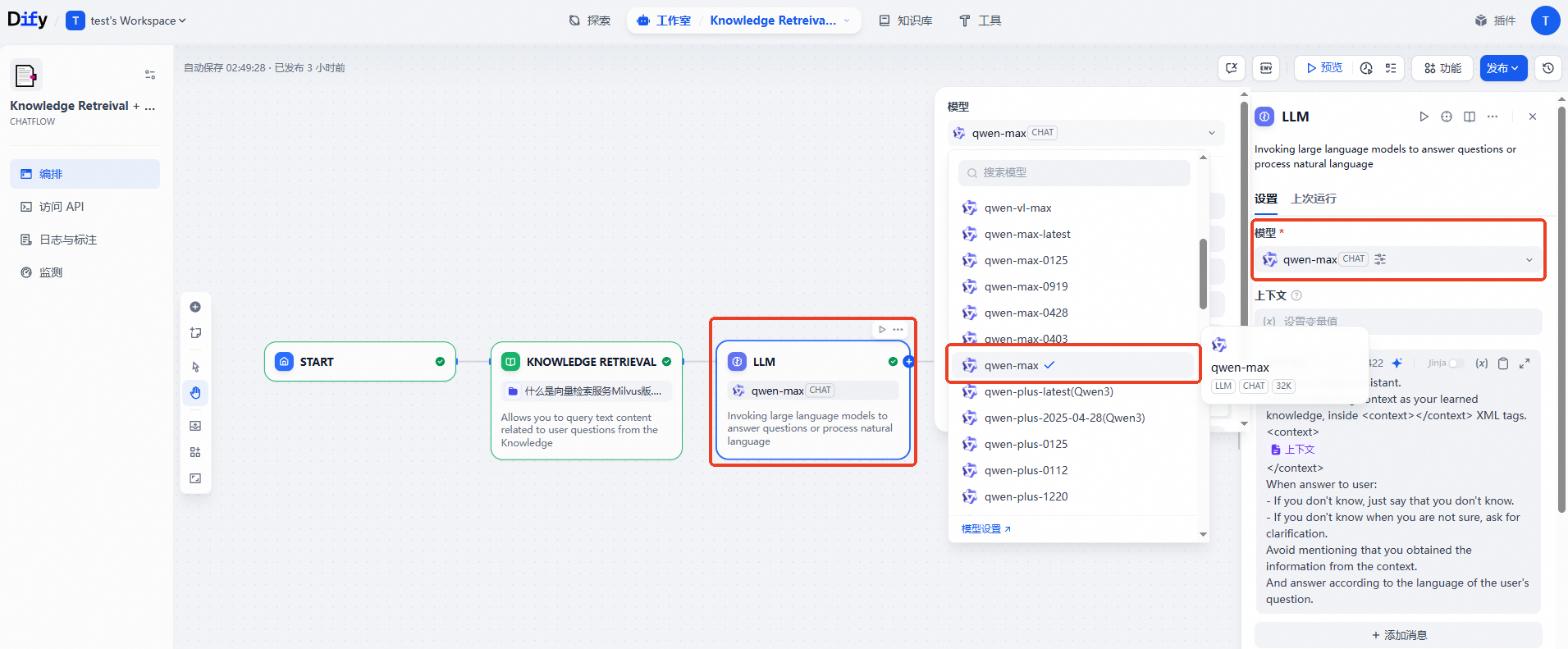Click the organize nodes tool
1568x649 pixels.
pos(195,452)
